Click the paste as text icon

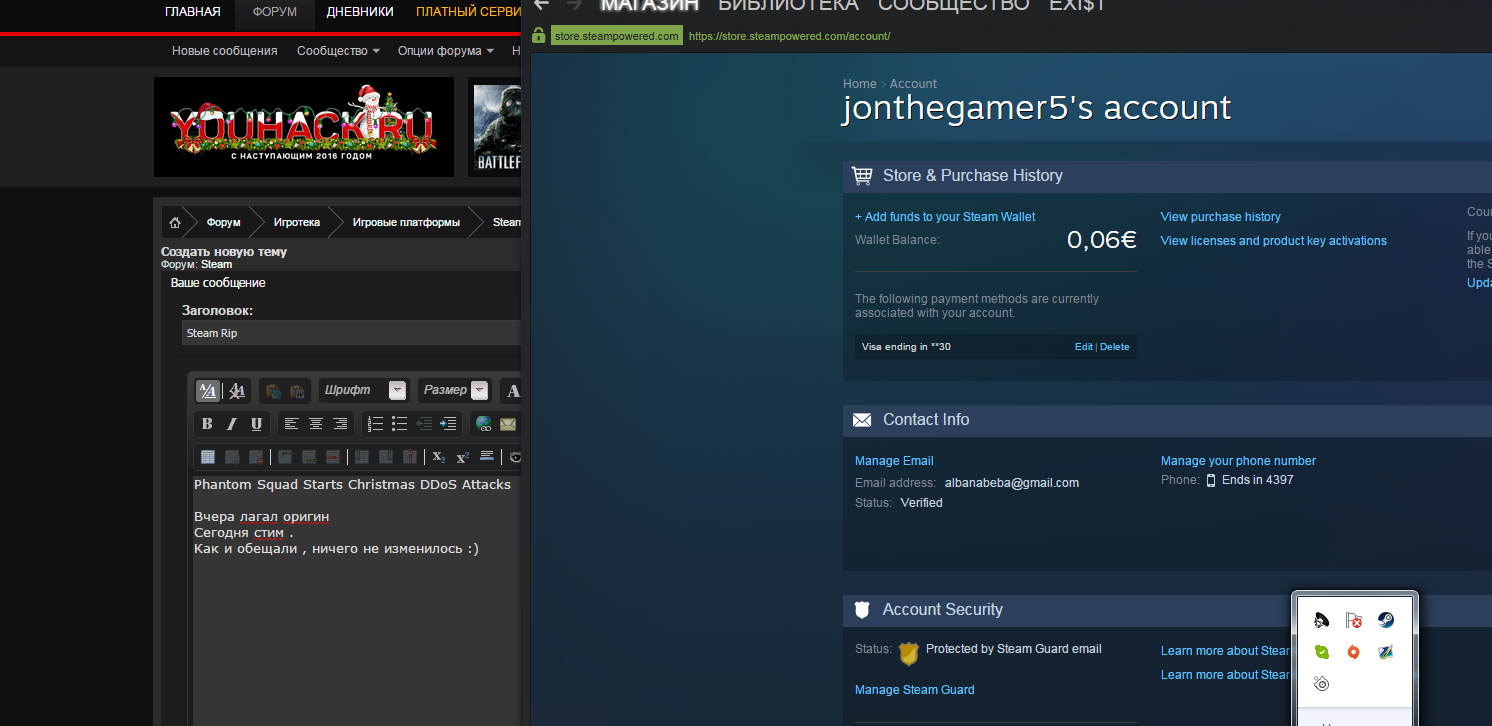(273, 391)
